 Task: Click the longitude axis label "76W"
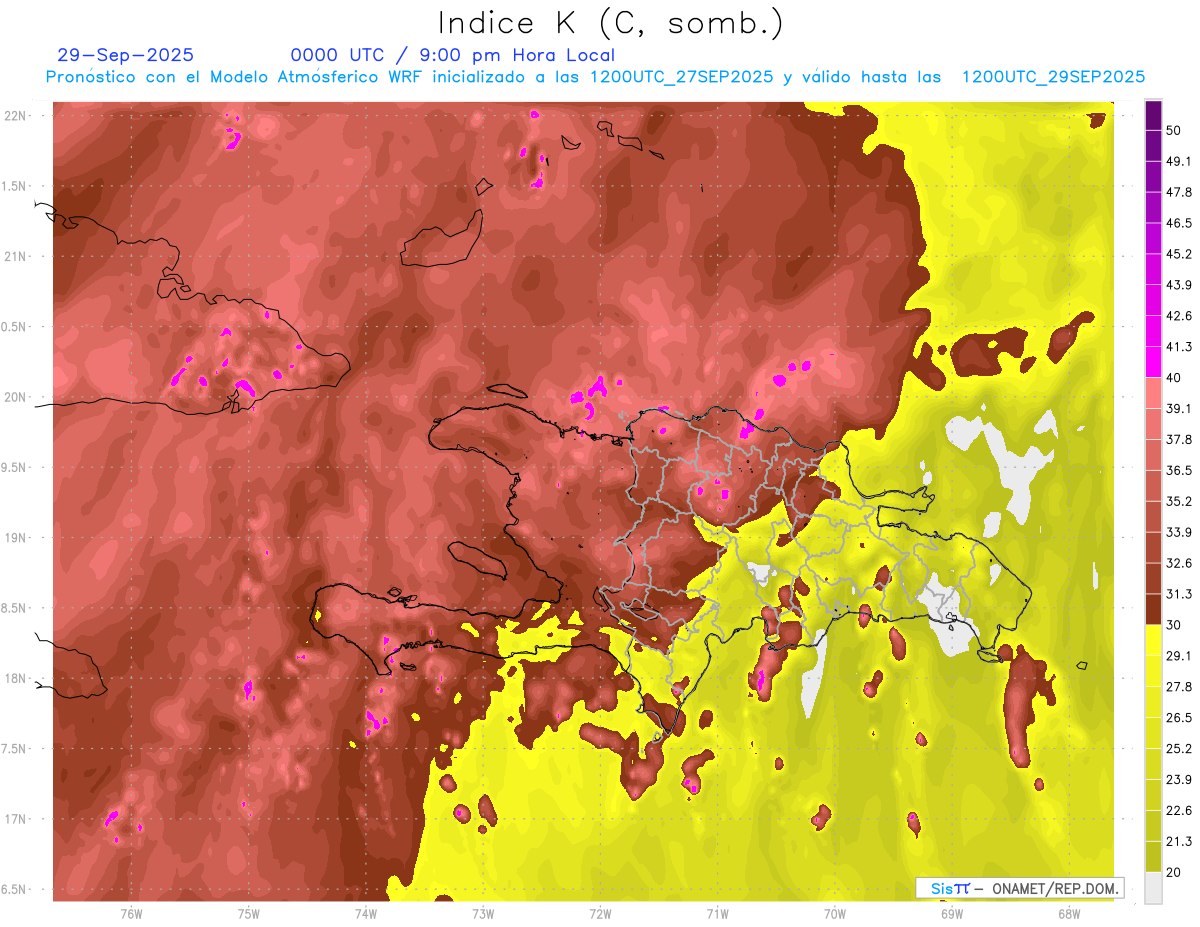pos(131,913)
